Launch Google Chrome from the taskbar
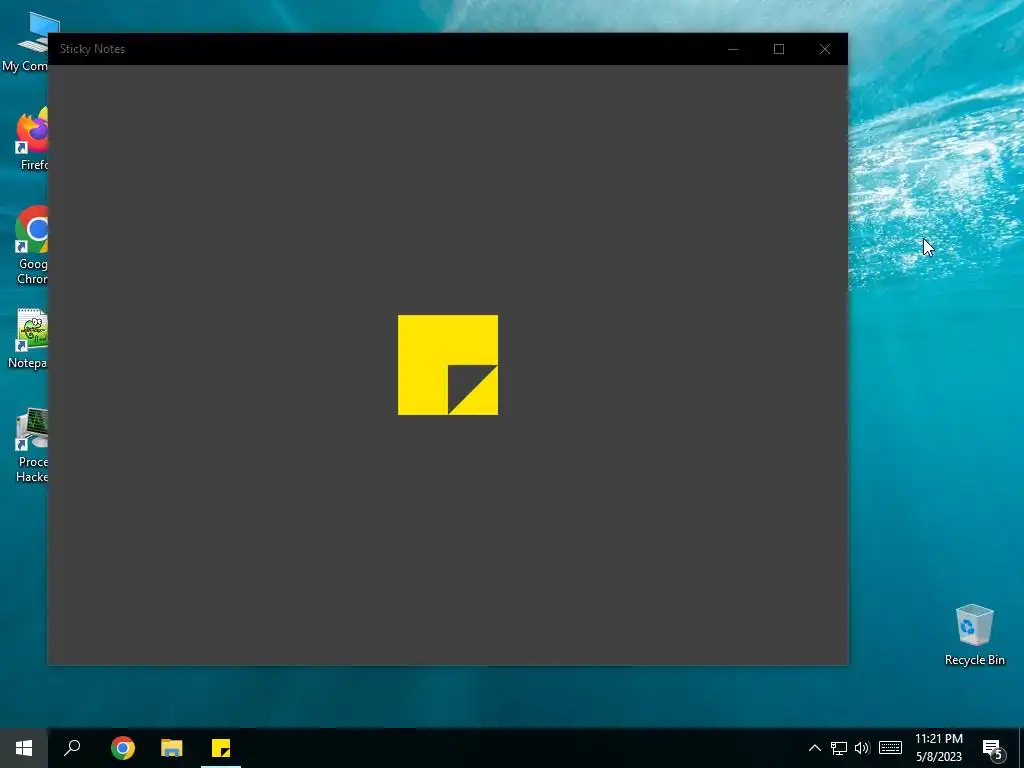The width and height of the screenshot is (1024, 768). pyautogui.click(x=123, y=748)
